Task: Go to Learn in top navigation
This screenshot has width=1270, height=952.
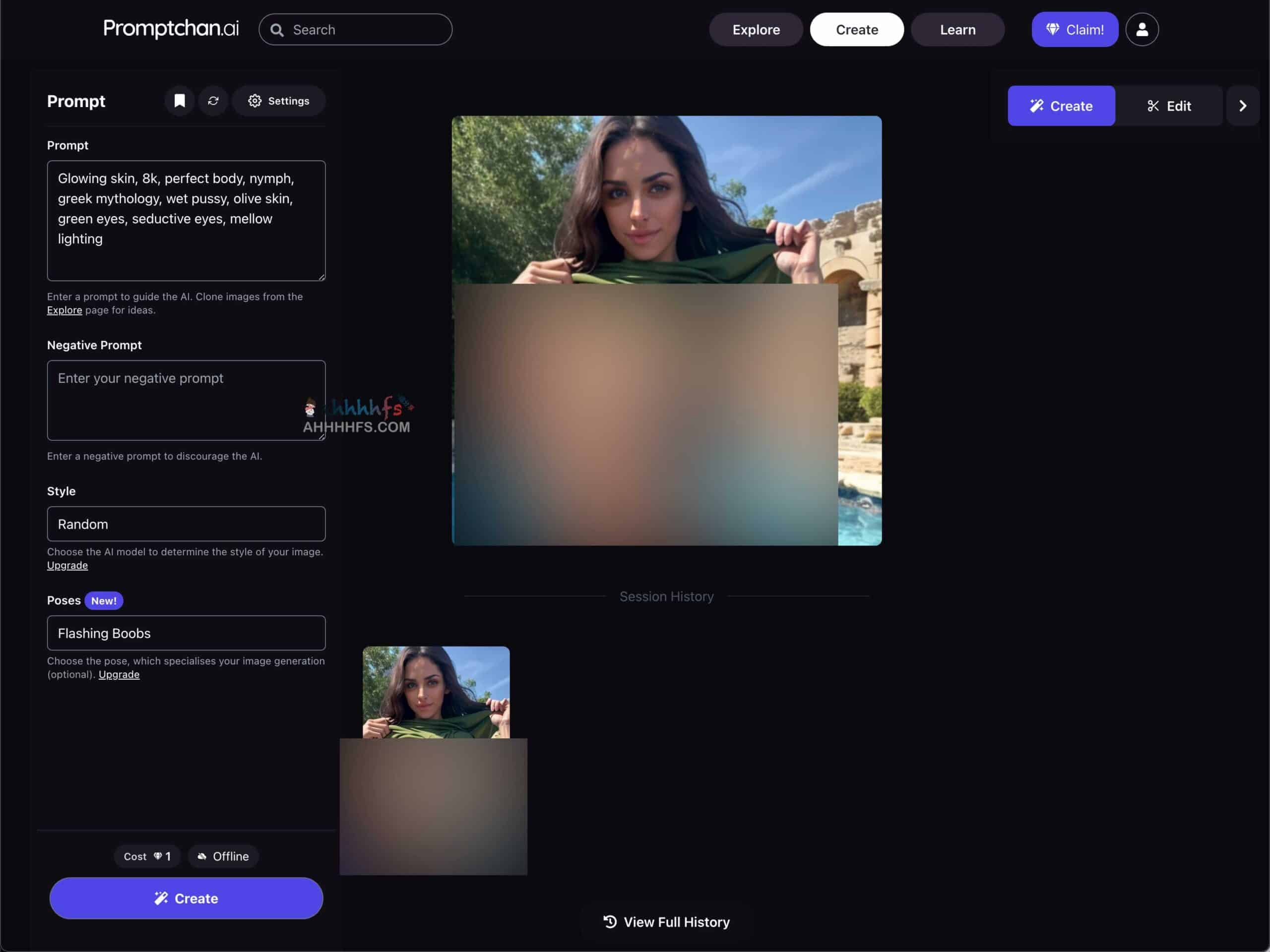Action: (957, 29)
